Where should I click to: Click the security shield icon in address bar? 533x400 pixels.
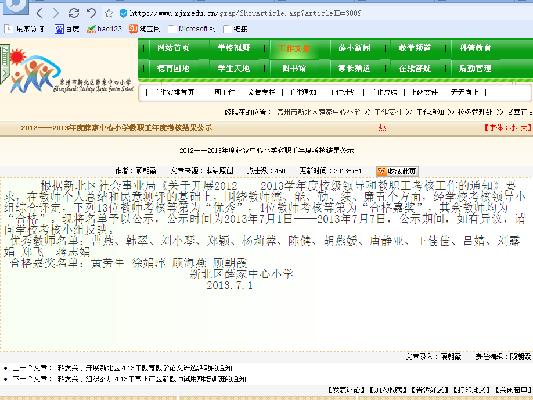(124, 13)
